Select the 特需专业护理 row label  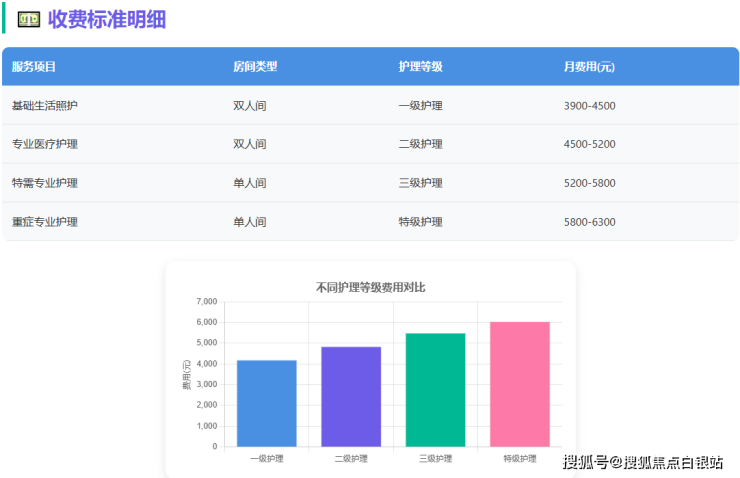pos(44,183)
